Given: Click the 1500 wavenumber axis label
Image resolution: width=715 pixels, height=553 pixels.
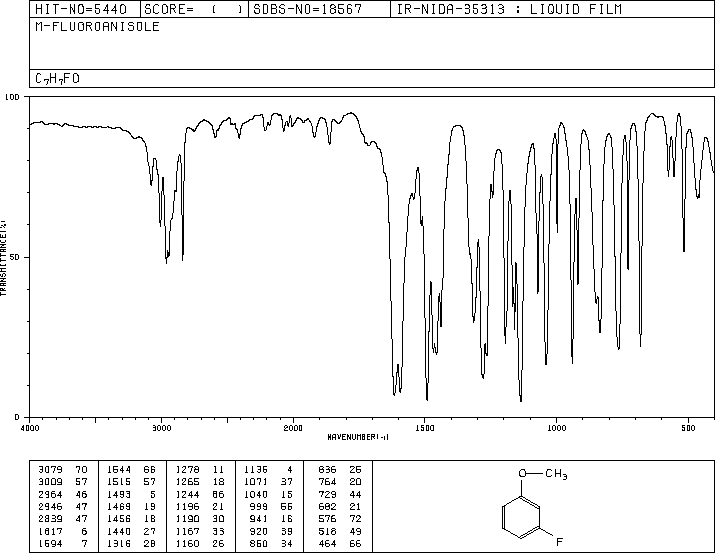Looking at the screenshot, I should 425,428.
